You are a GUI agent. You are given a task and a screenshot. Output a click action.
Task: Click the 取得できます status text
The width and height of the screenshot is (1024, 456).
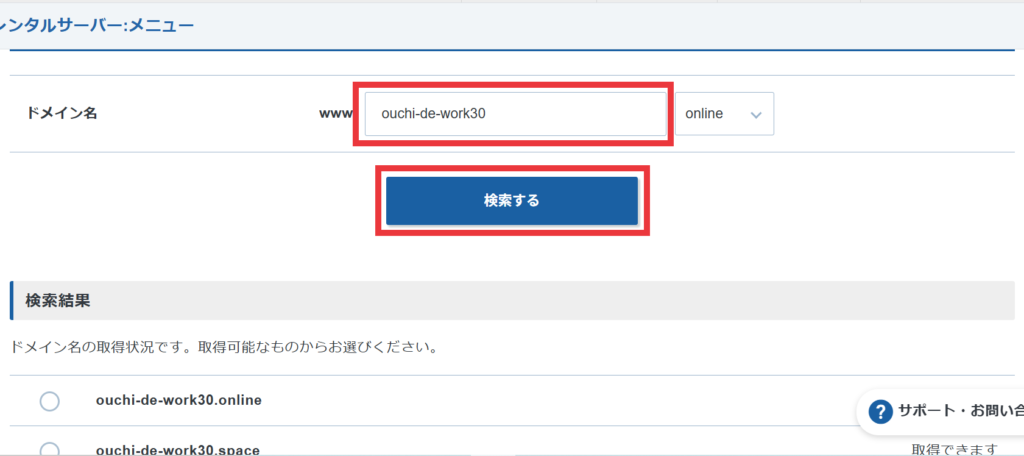[955, 449]
